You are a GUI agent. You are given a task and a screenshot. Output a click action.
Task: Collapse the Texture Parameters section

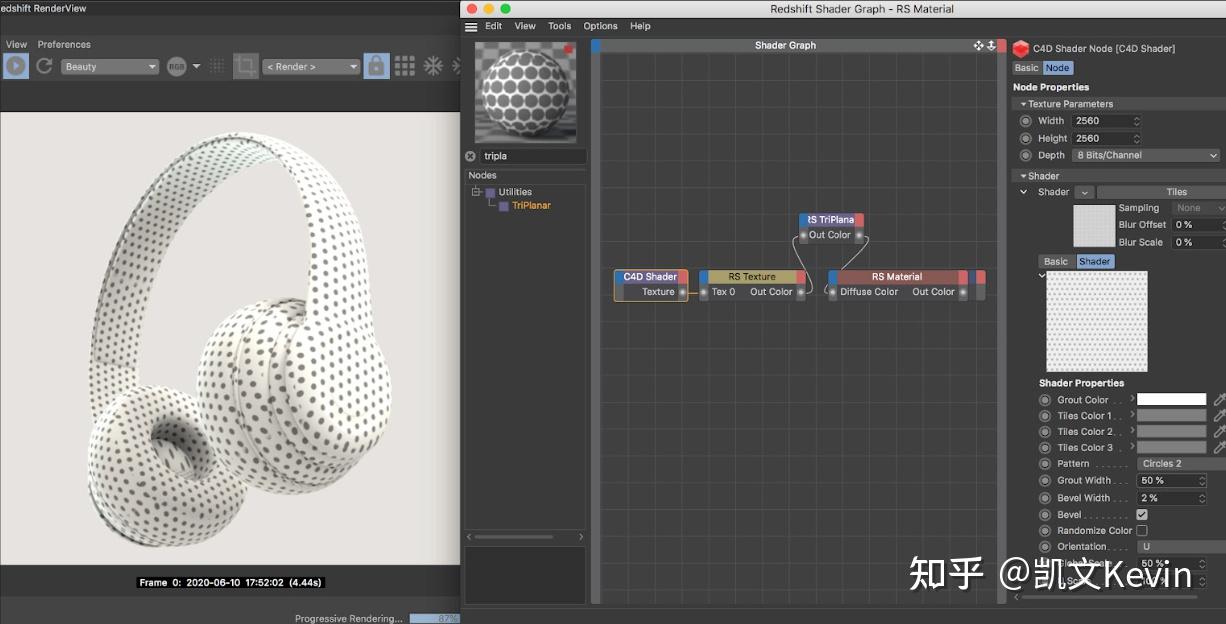point(1023,103)
